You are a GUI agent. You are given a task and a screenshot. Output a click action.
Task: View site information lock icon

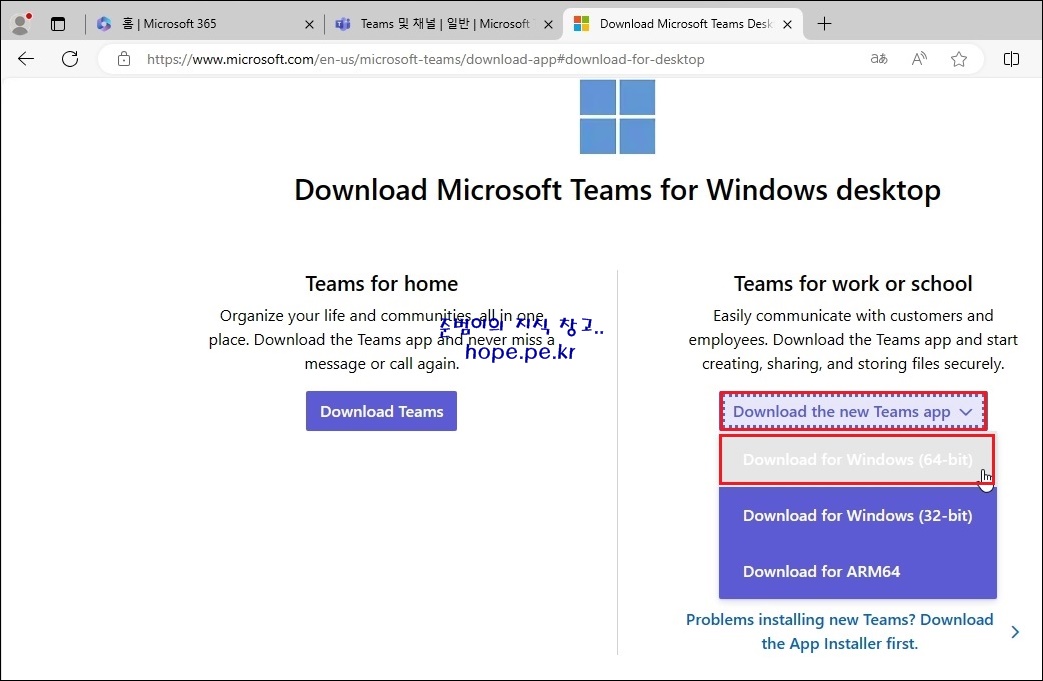tap(124, 59)
